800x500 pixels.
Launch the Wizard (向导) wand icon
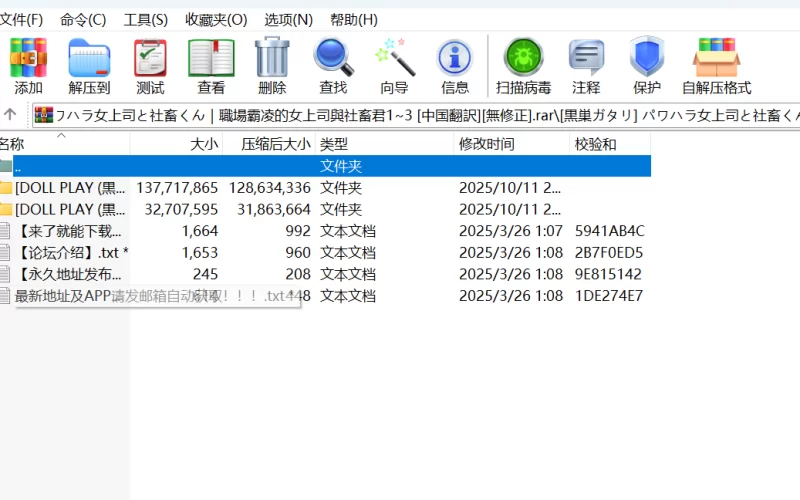tap(394, 65)
